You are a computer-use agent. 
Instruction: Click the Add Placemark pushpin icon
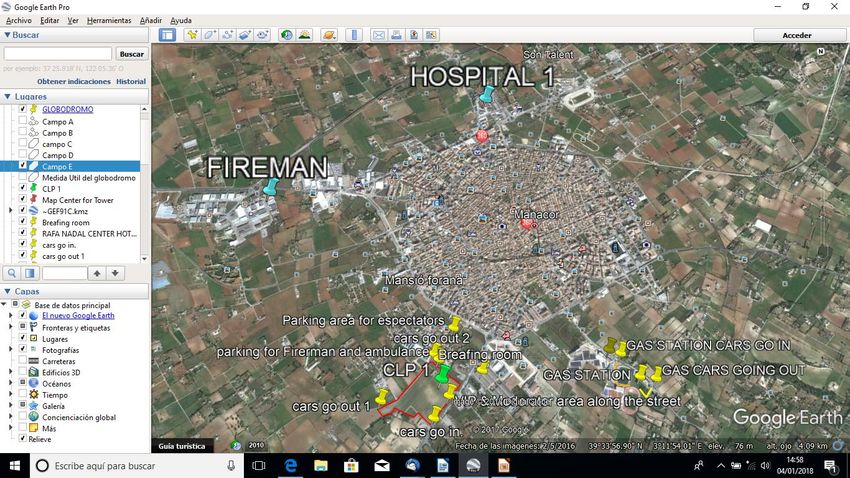pyautogui.click(x=192, y=35)
